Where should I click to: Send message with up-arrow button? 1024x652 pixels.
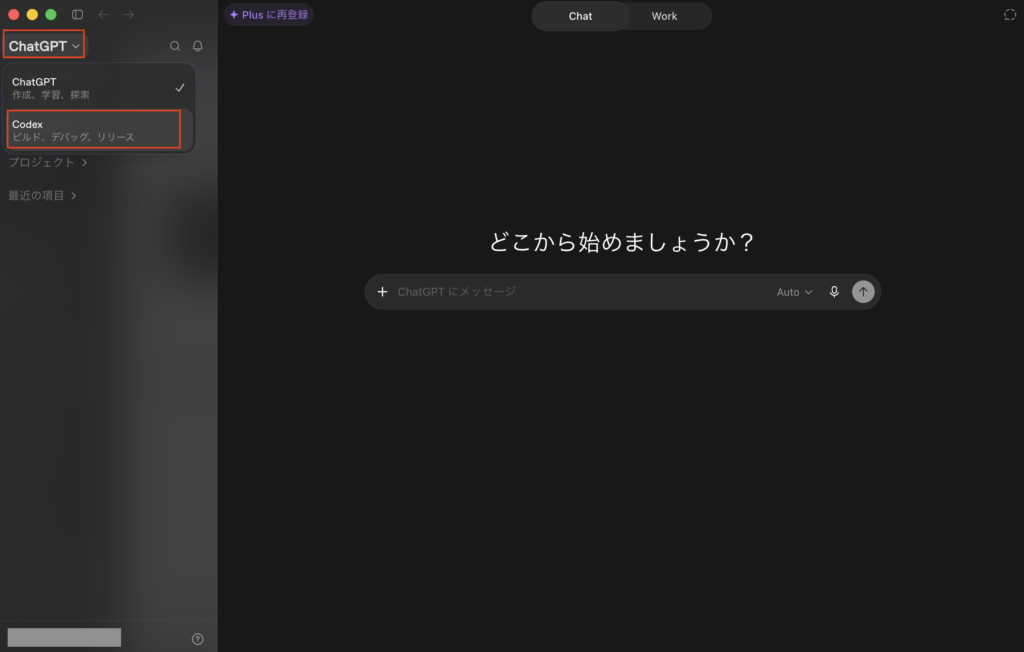click(x=863, y=291)
